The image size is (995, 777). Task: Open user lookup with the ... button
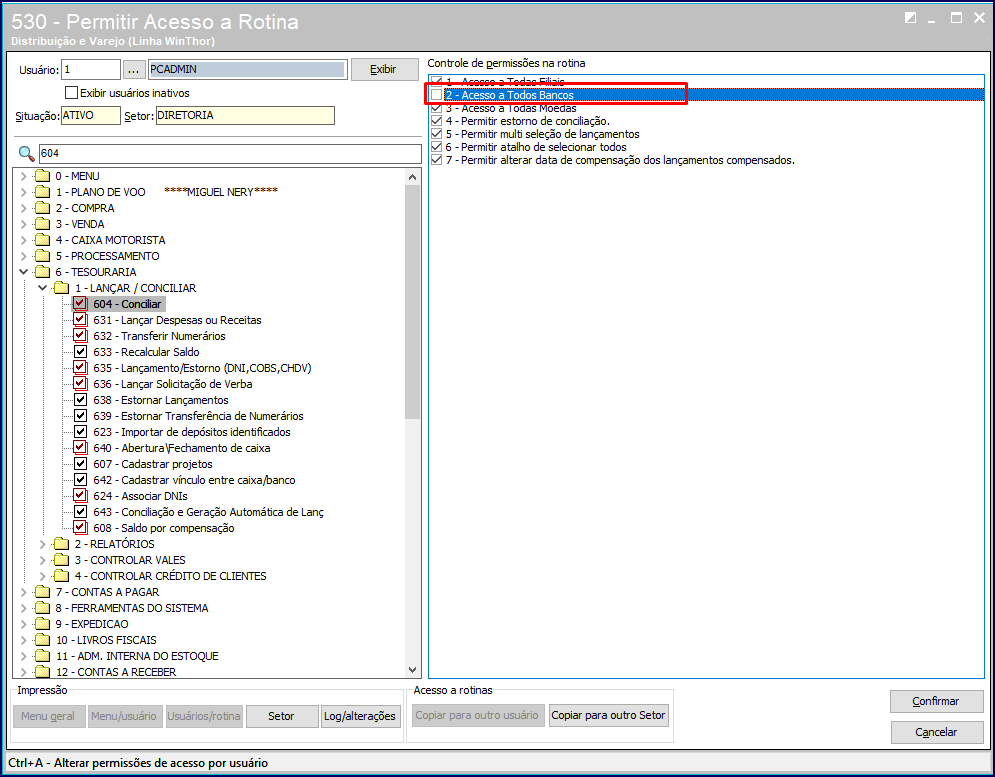pyautogui.click(x=134, y=69)
